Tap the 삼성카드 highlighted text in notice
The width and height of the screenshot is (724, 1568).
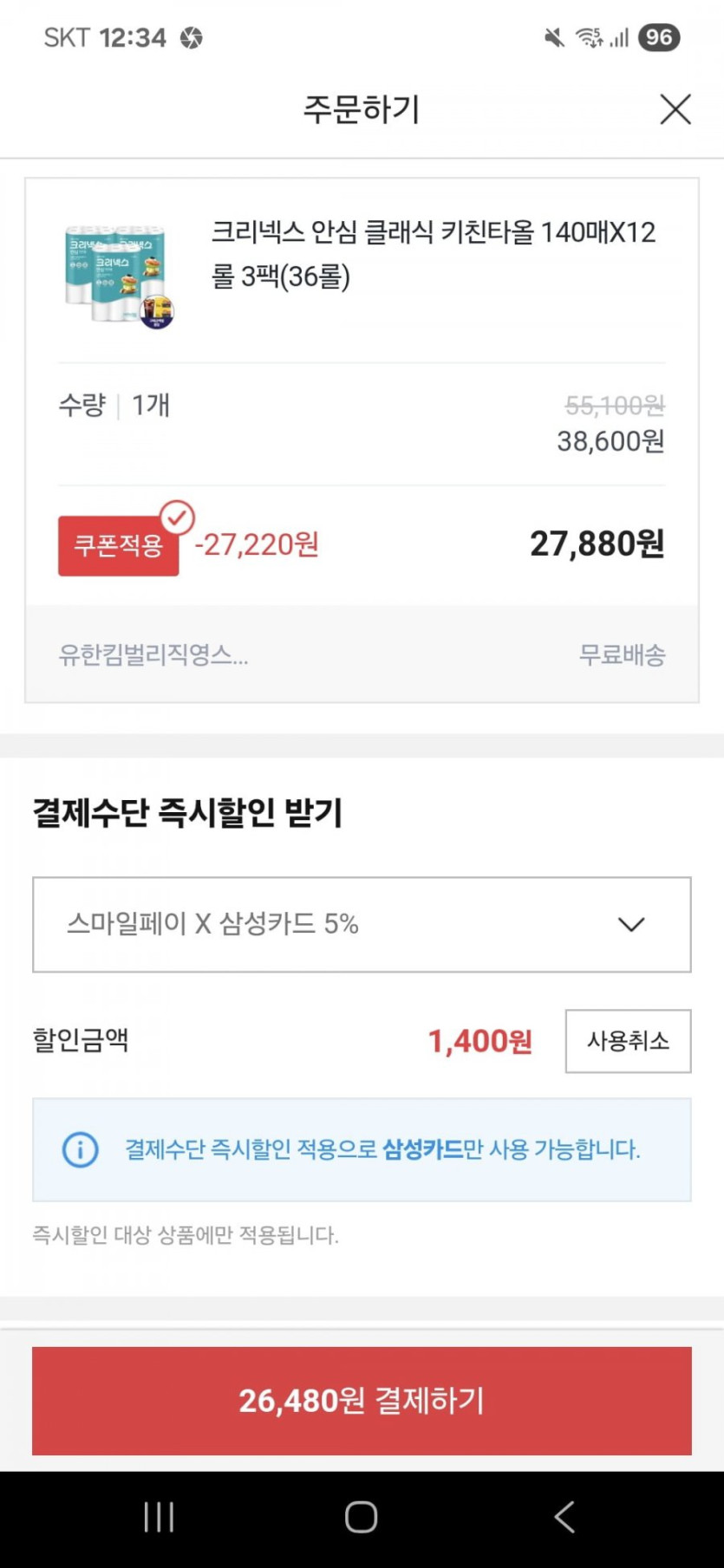[422, 1150]
